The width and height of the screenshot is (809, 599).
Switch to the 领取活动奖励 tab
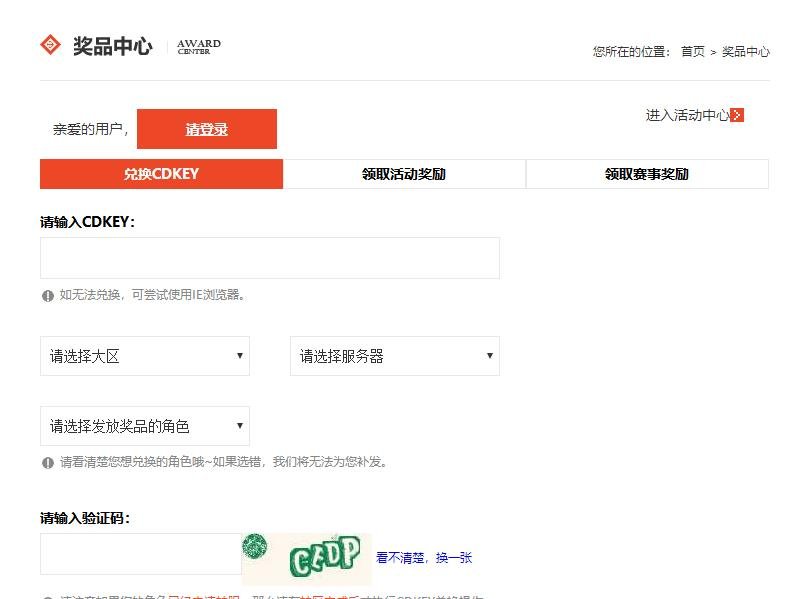click(404, 173)
